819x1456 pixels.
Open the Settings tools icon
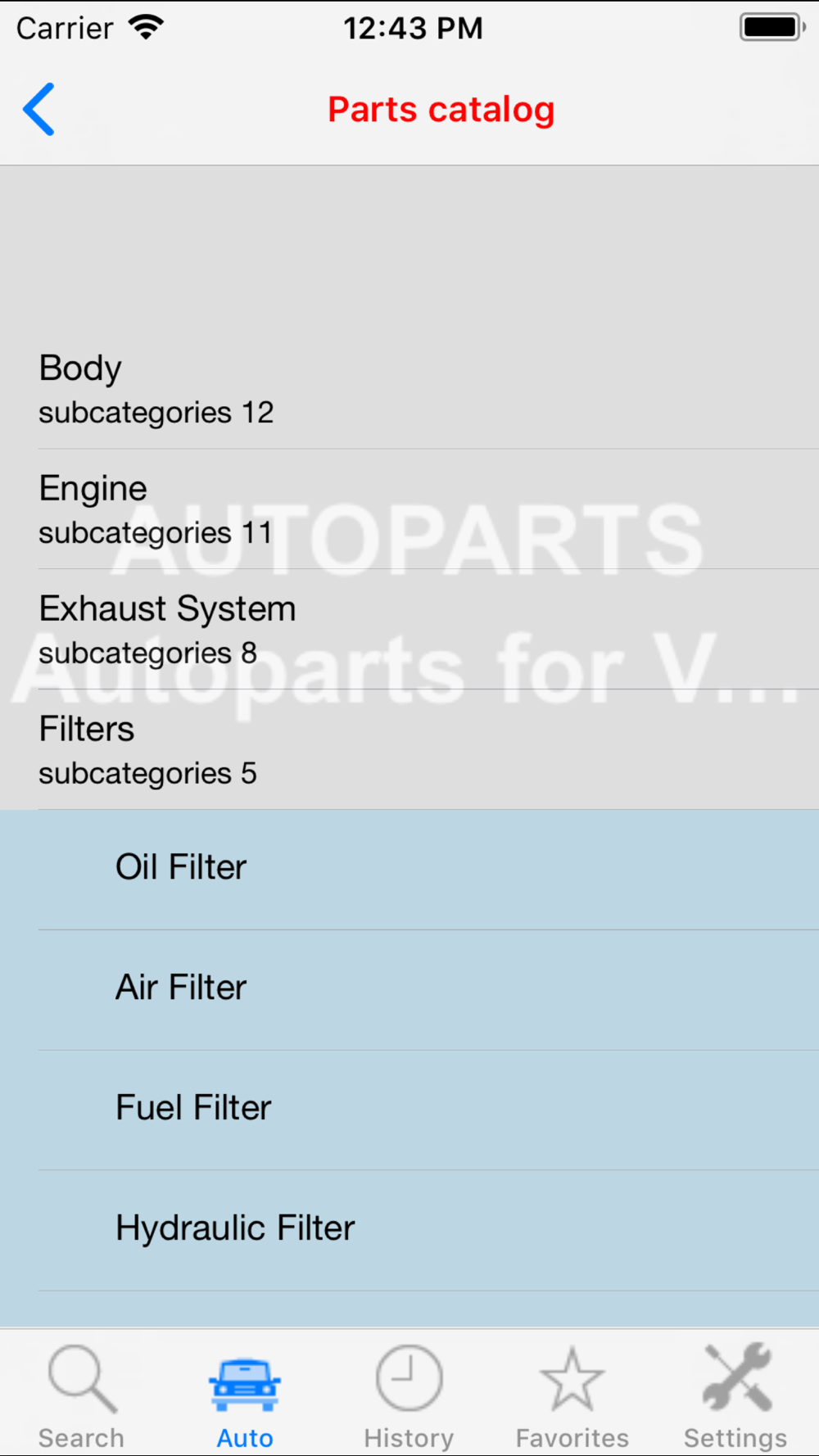pos(736,1377)
